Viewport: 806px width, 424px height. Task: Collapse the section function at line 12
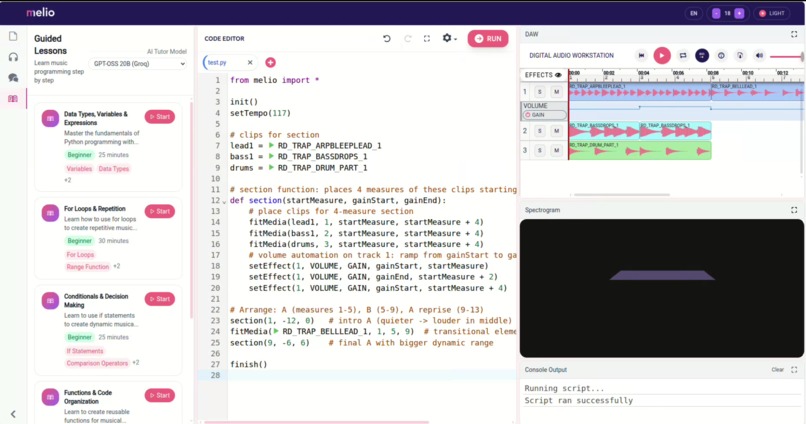coord(224,201)
